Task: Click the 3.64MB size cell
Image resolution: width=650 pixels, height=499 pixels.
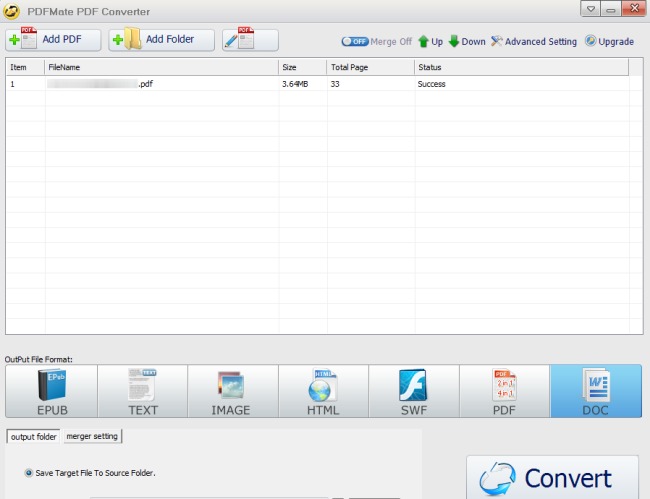Action: [x=295, y=84]
